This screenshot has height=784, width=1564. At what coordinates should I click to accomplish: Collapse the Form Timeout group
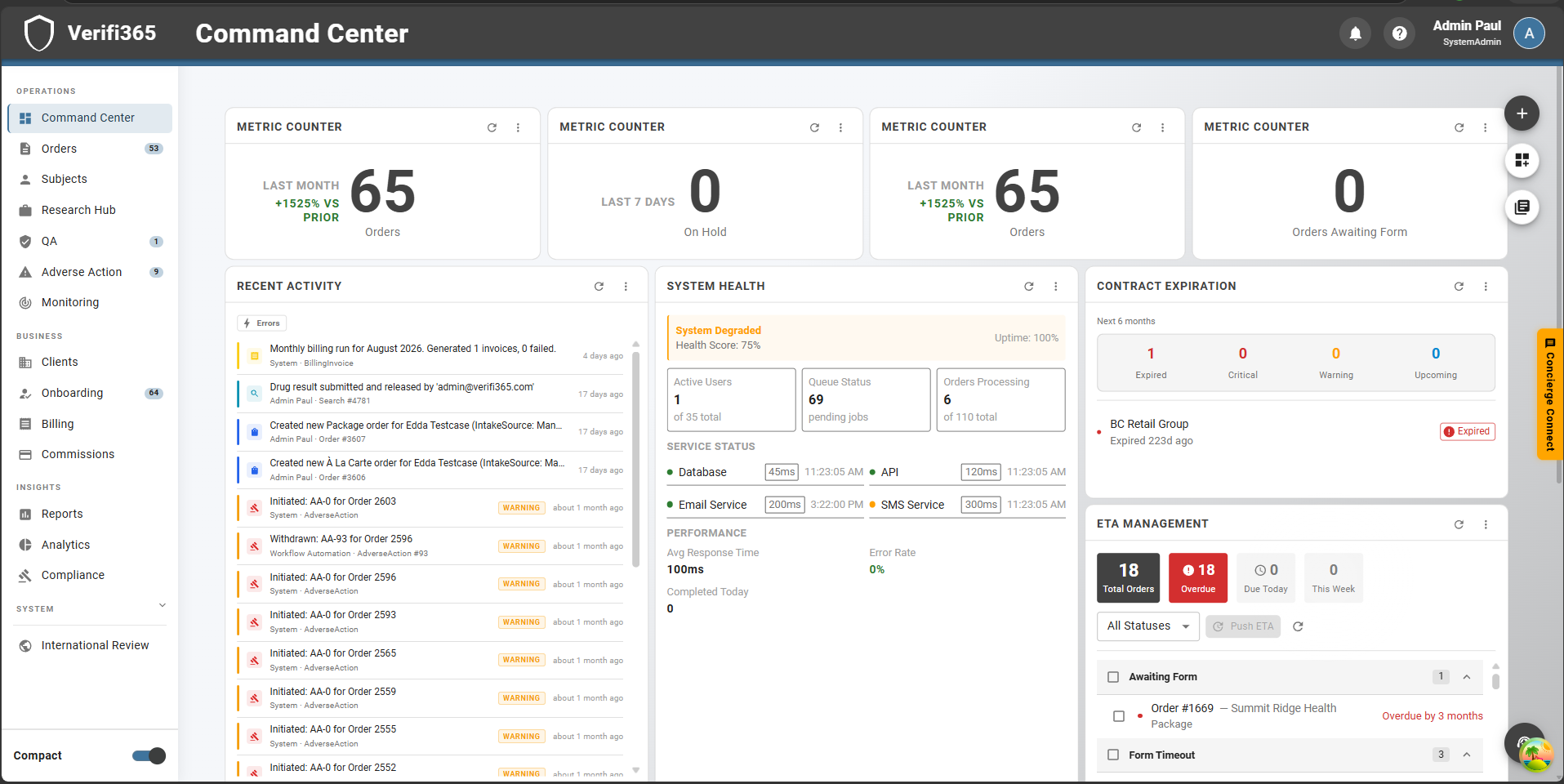pyautogui.click(x=1467, y=755)
